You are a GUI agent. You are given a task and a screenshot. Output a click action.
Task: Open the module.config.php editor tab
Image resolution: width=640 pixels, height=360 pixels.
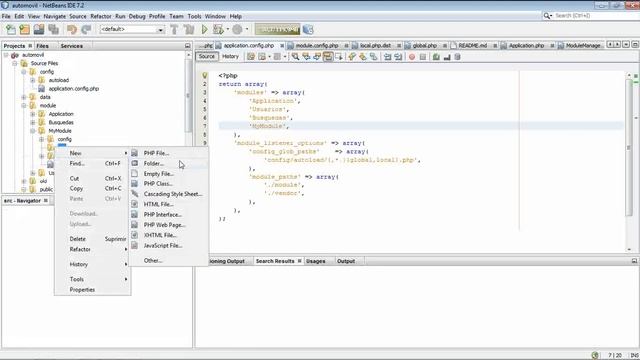tap(317, 45)
